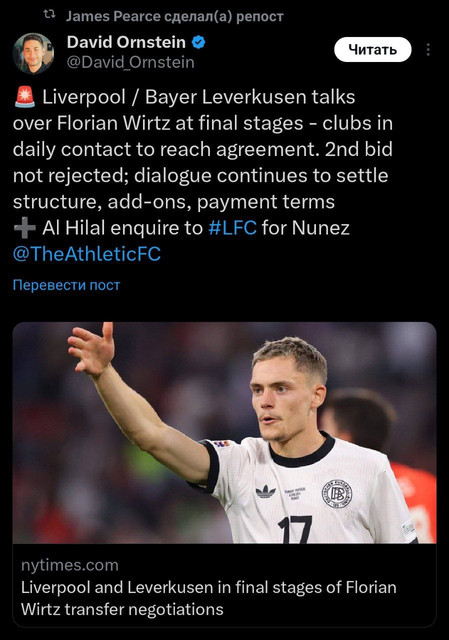Click the grey plus emoji before Al Hilal

pyautogui.click(x=24, y=227)
